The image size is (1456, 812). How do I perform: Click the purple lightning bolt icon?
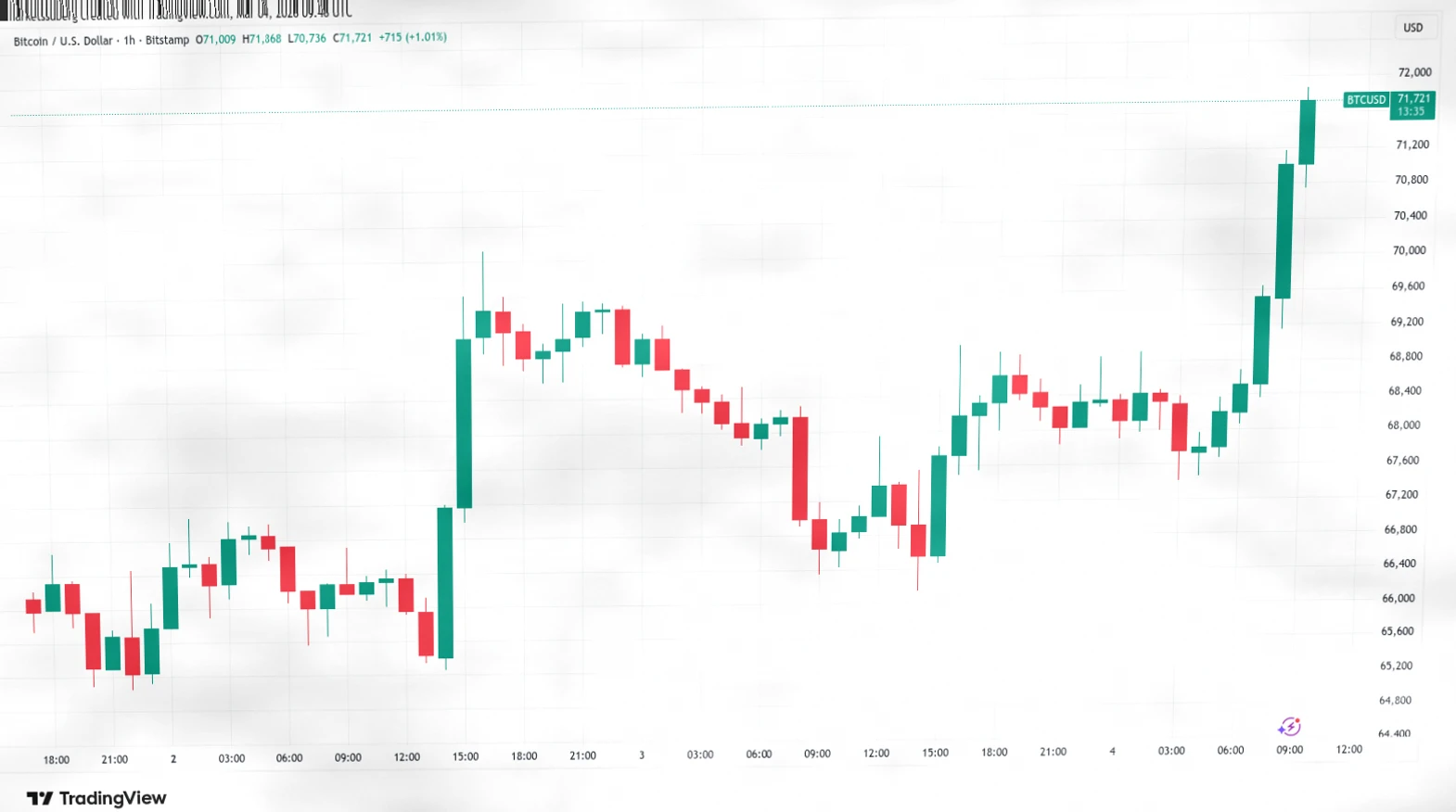click(x=1289, y=727)
